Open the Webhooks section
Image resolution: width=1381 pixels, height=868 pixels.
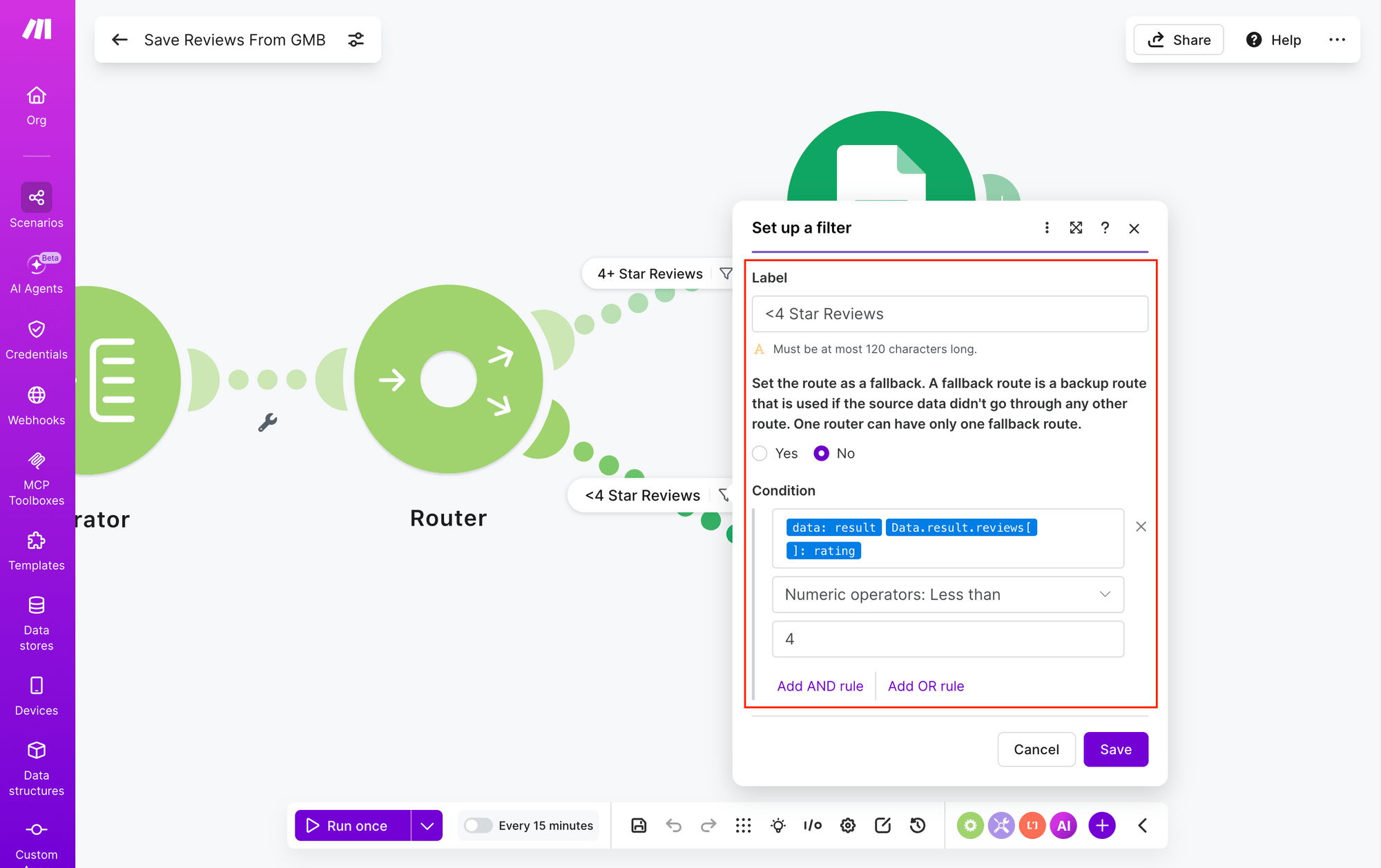tap(37, 406)
